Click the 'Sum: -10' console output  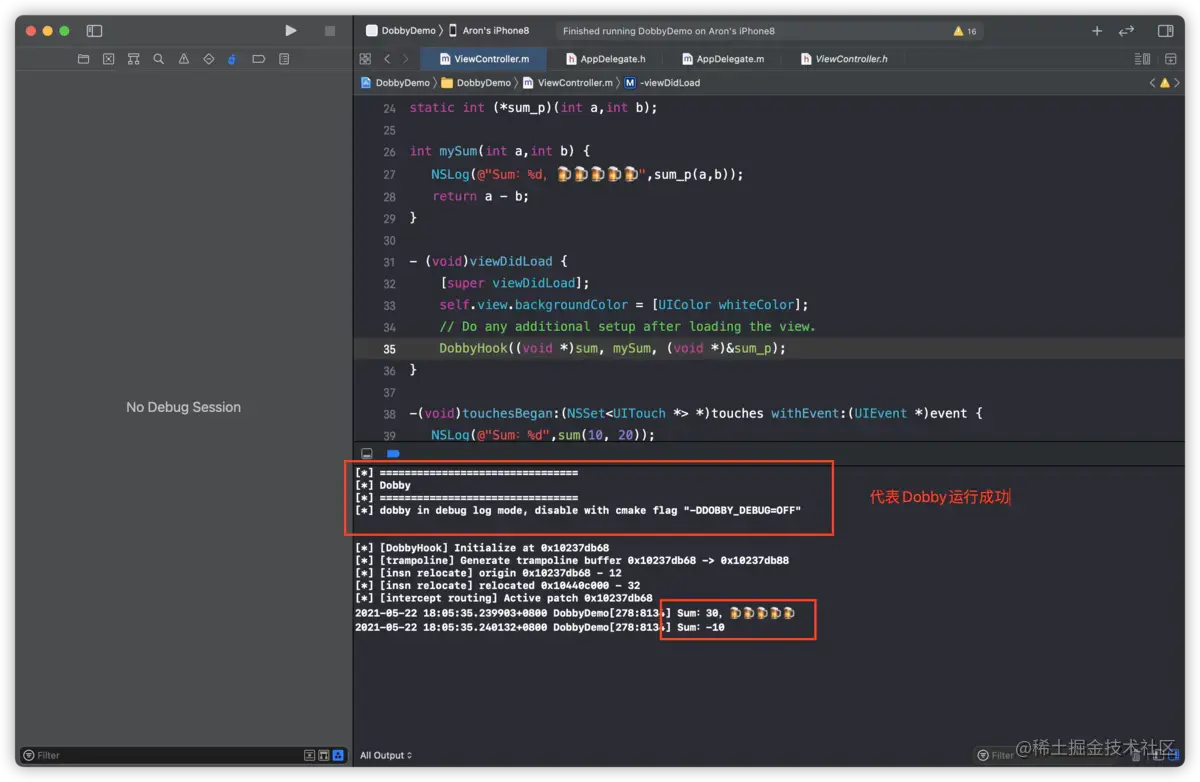coord(700,627)
